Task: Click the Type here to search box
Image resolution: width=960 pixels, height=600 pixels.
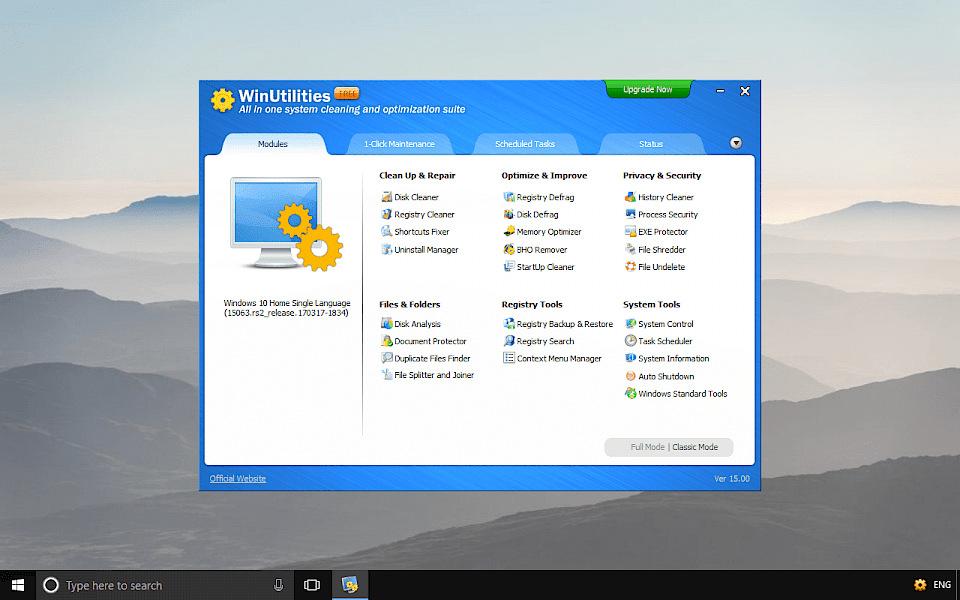Action: (x=165, y=585)
